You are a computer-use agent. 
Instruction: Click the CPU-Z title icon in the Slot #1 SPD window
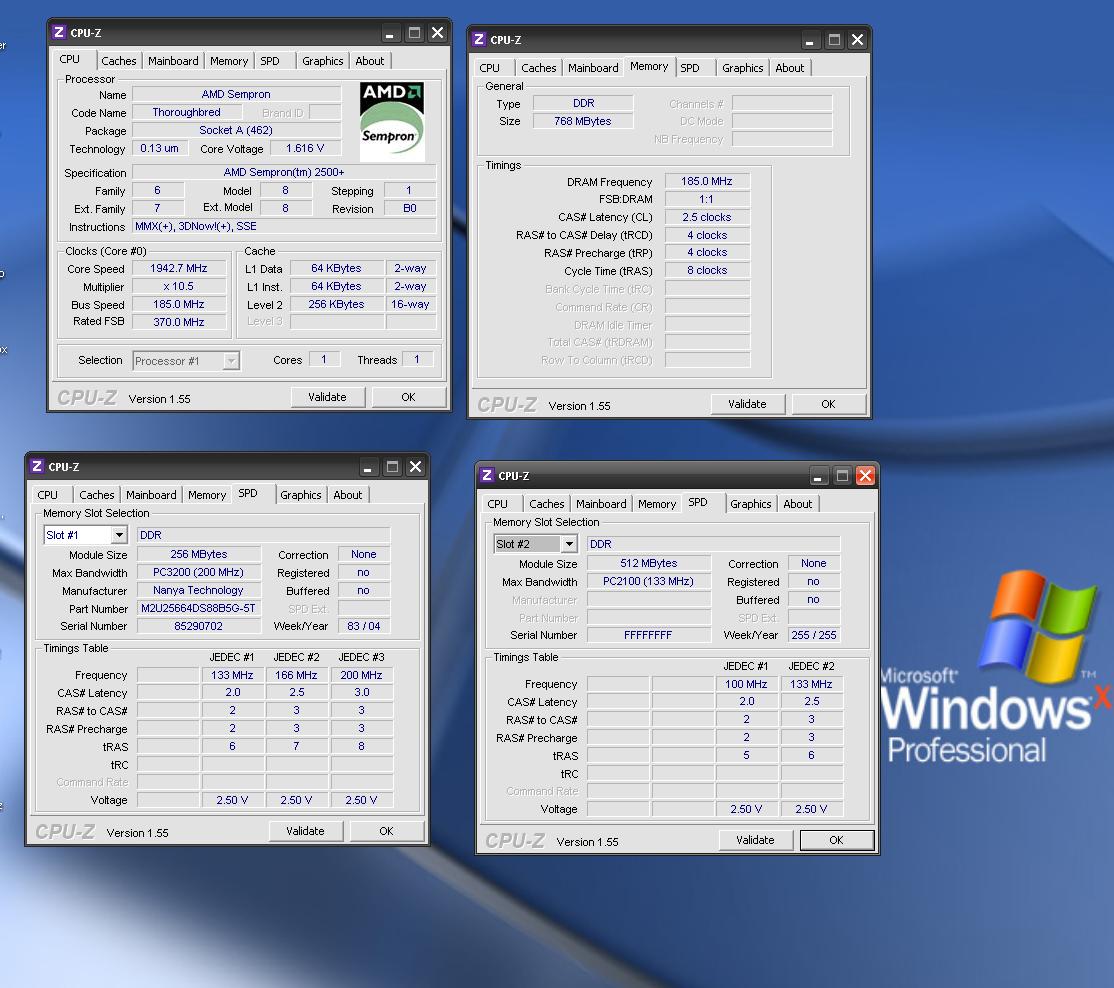(37, 466)
